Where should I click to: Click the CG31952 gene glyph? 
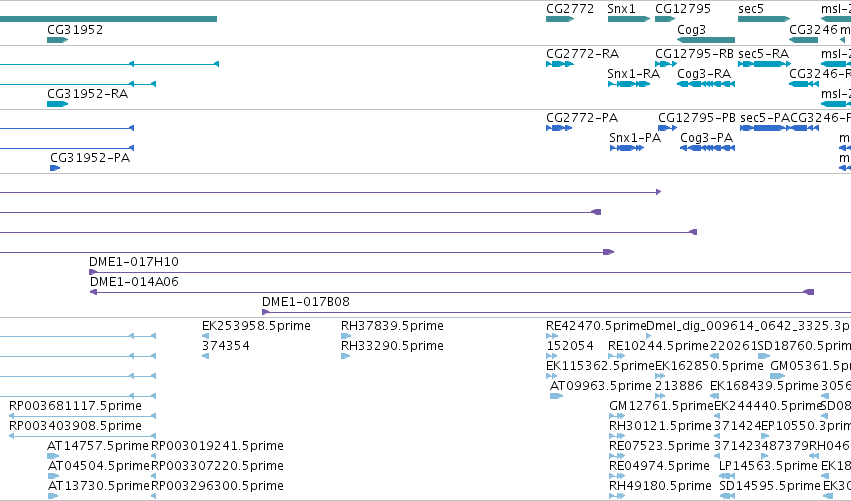(58, 40)
